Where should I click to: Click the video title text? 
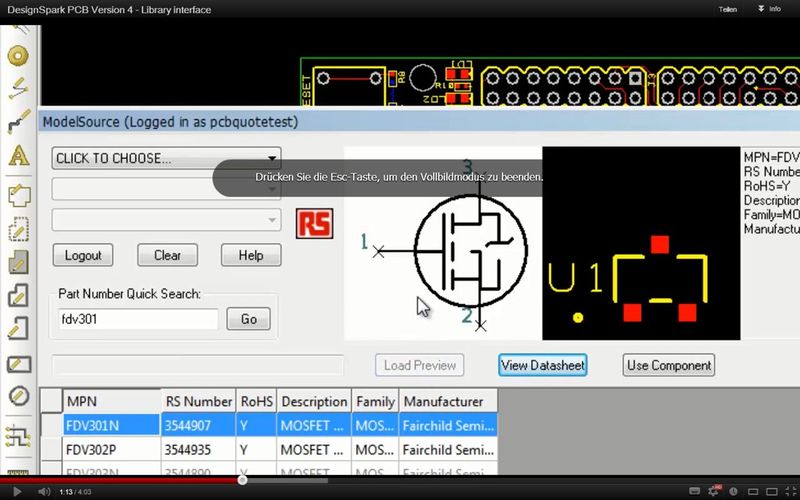point(109,10)
